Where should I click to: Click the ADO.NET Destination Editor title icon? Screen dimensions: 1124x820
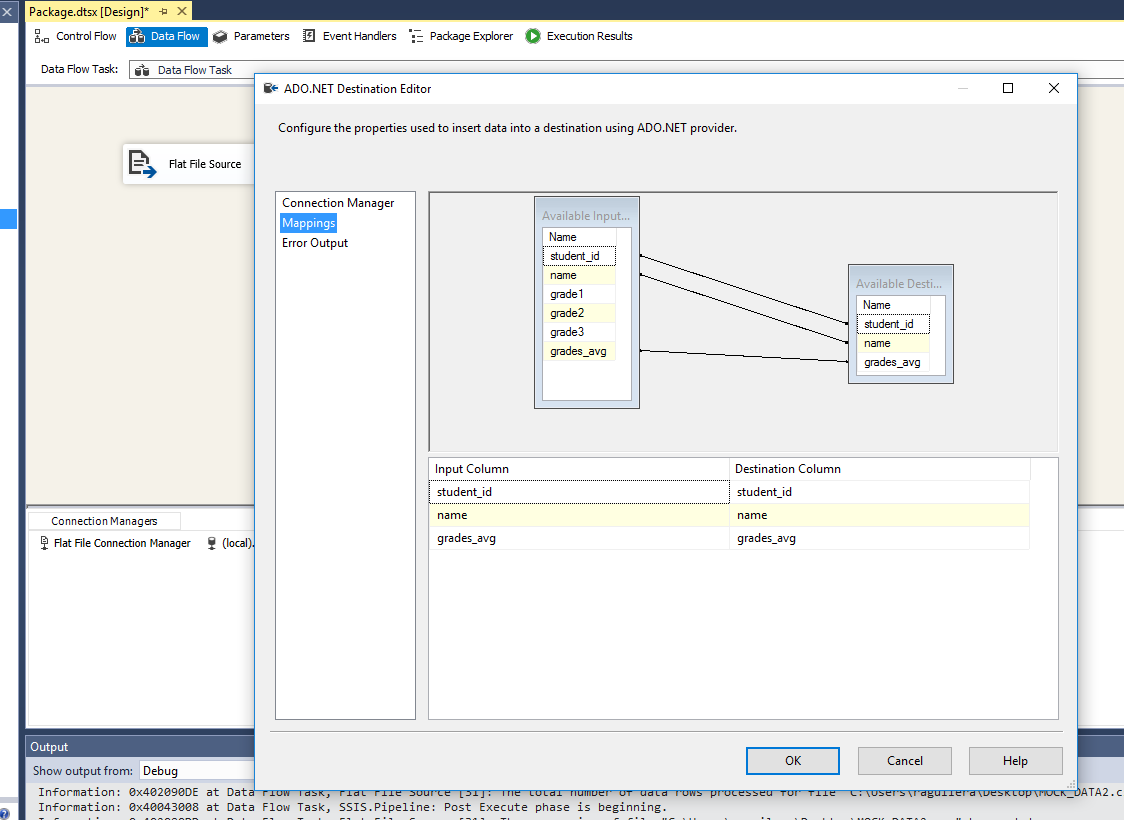[271, 88]
